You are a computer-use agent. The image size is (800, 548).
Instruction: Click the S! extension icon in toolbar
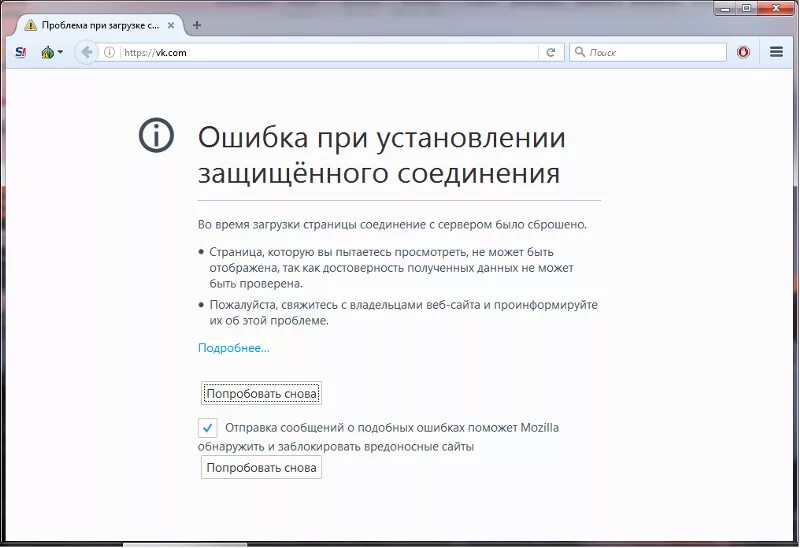pos(20,52)
